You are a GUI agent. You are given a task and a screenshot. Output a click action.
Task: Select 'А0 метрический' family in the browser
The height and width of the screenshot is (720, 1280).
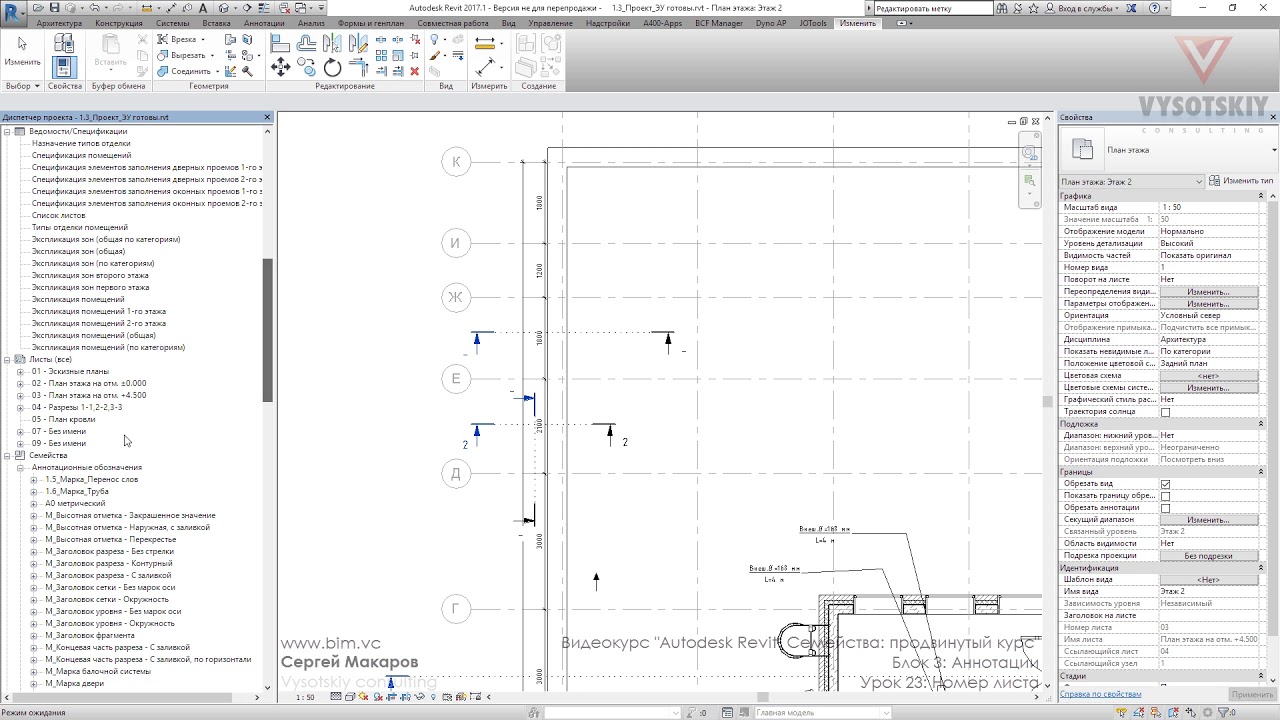pyautogui.click(x=75, y=503)
